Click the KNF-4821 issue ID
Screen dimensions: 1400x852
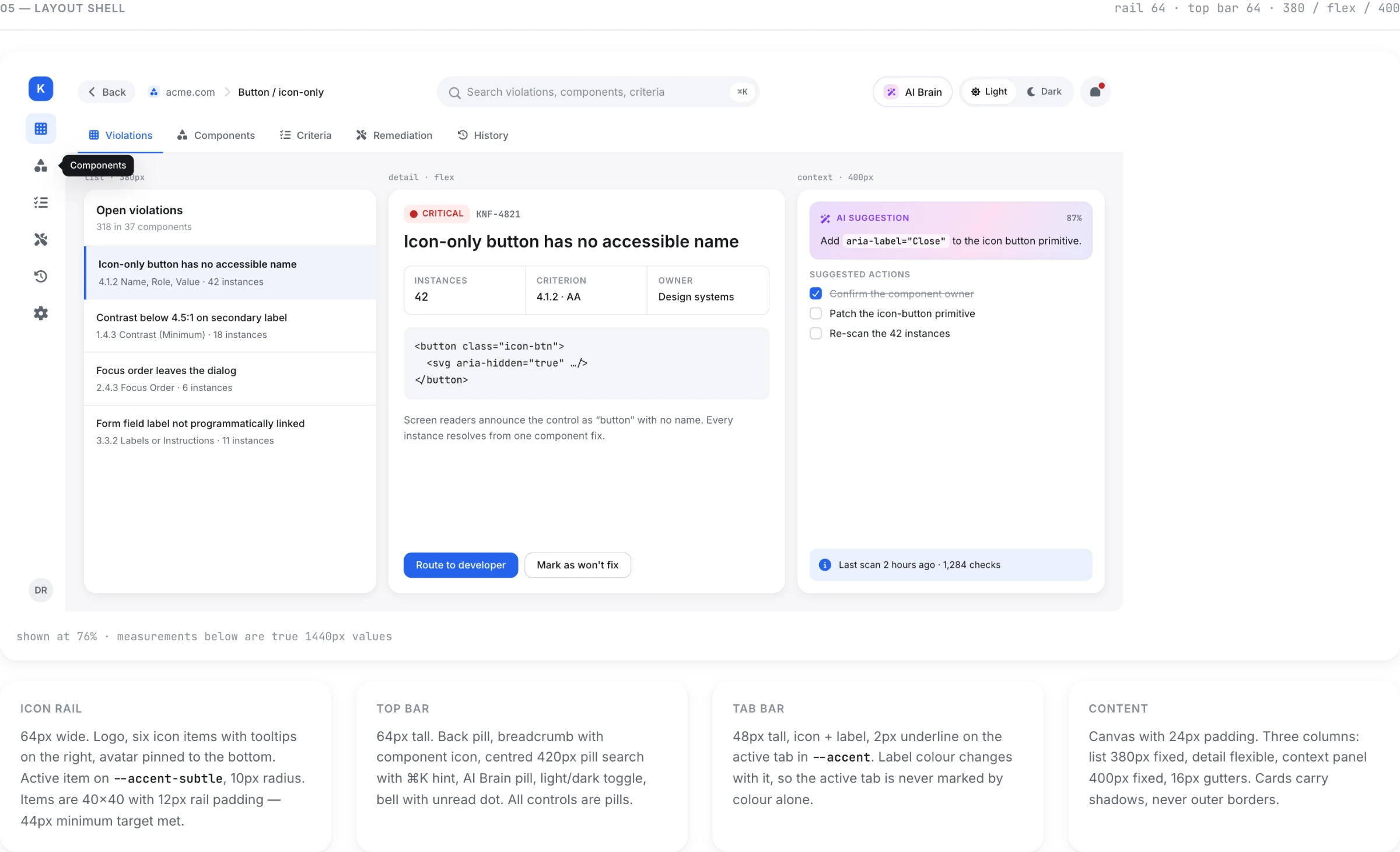(x=498, y=214)
